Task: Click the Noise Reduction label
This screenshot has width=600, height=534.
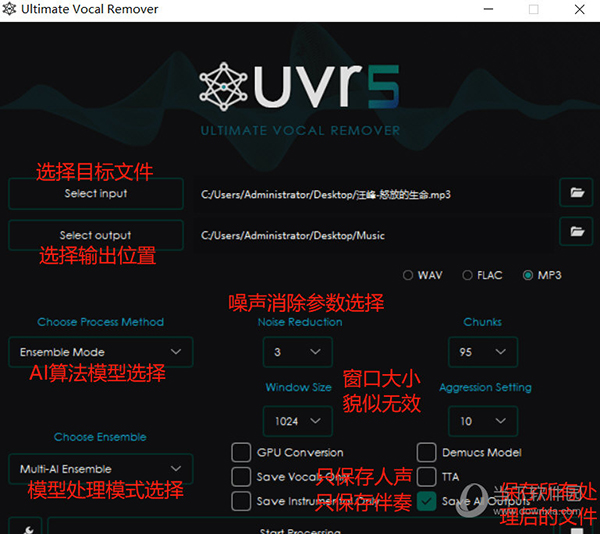Action: (x=300, y=322)
